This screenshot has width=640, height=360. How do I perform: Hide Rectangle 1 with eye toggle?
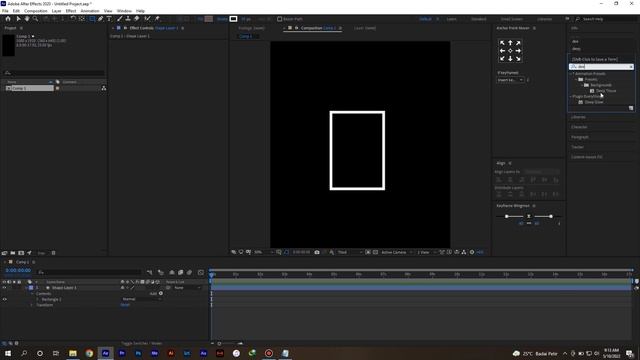4,299
